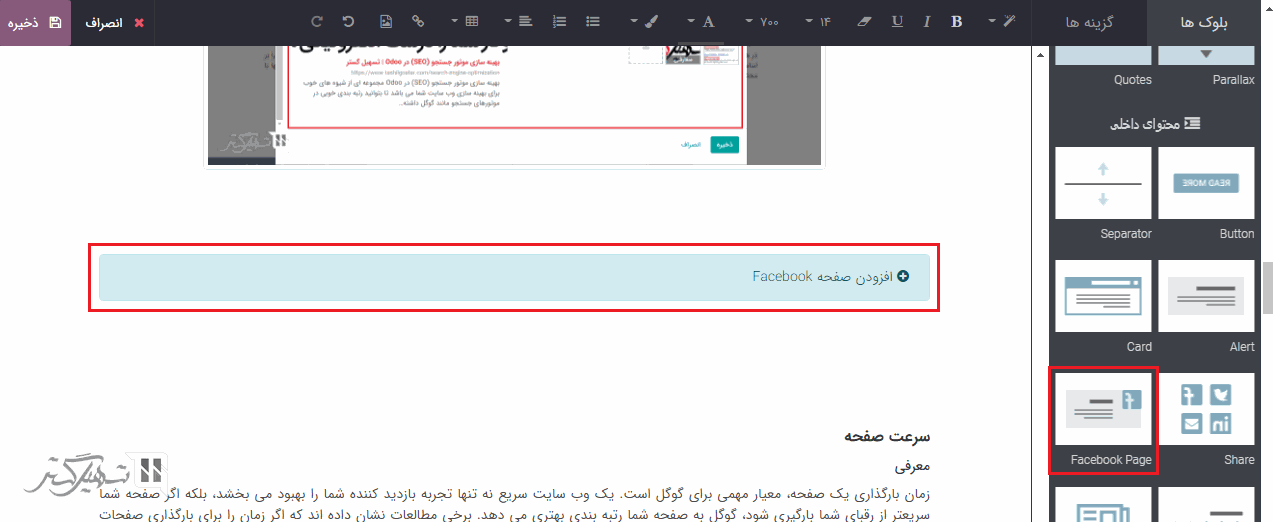Click the embedded screenshot image
The image size is (1273, 522).
coord(514,105)
